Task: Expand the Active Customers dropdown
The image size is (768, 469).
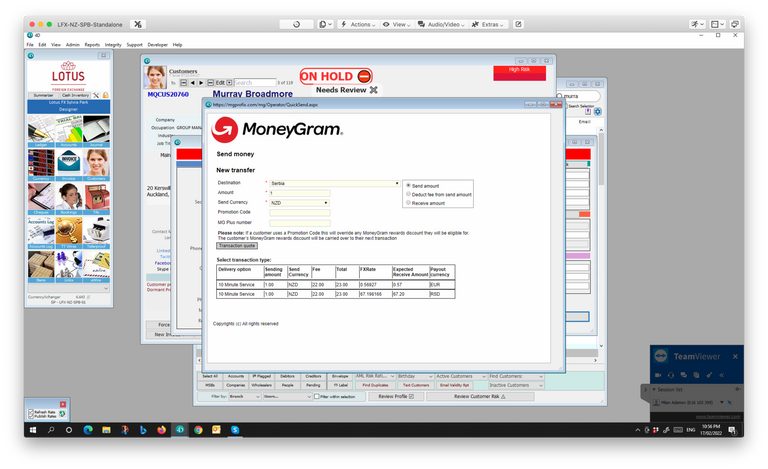Action: [460, 376]
